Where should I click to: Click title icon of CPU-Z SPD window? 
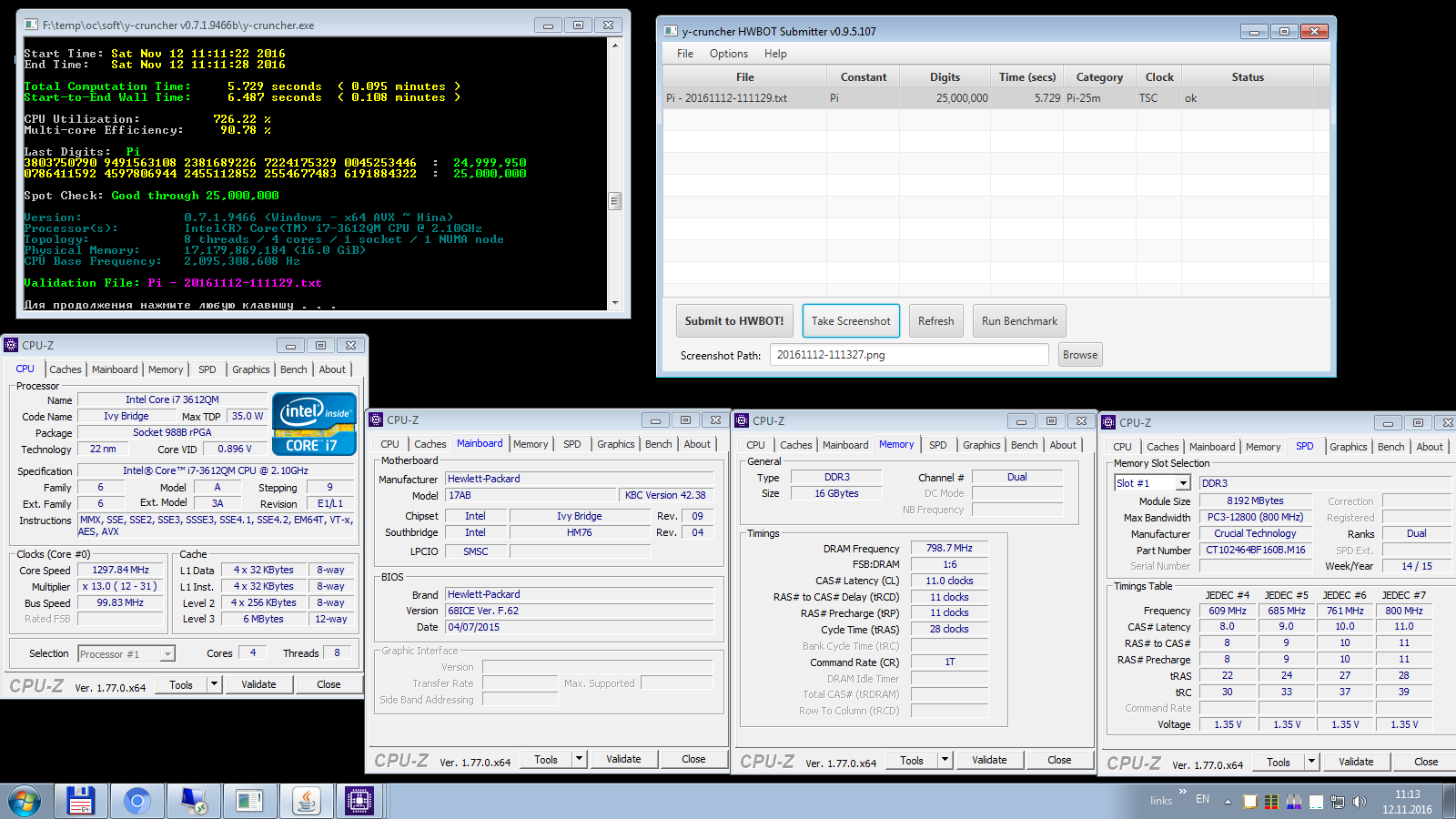(1108, 422)
